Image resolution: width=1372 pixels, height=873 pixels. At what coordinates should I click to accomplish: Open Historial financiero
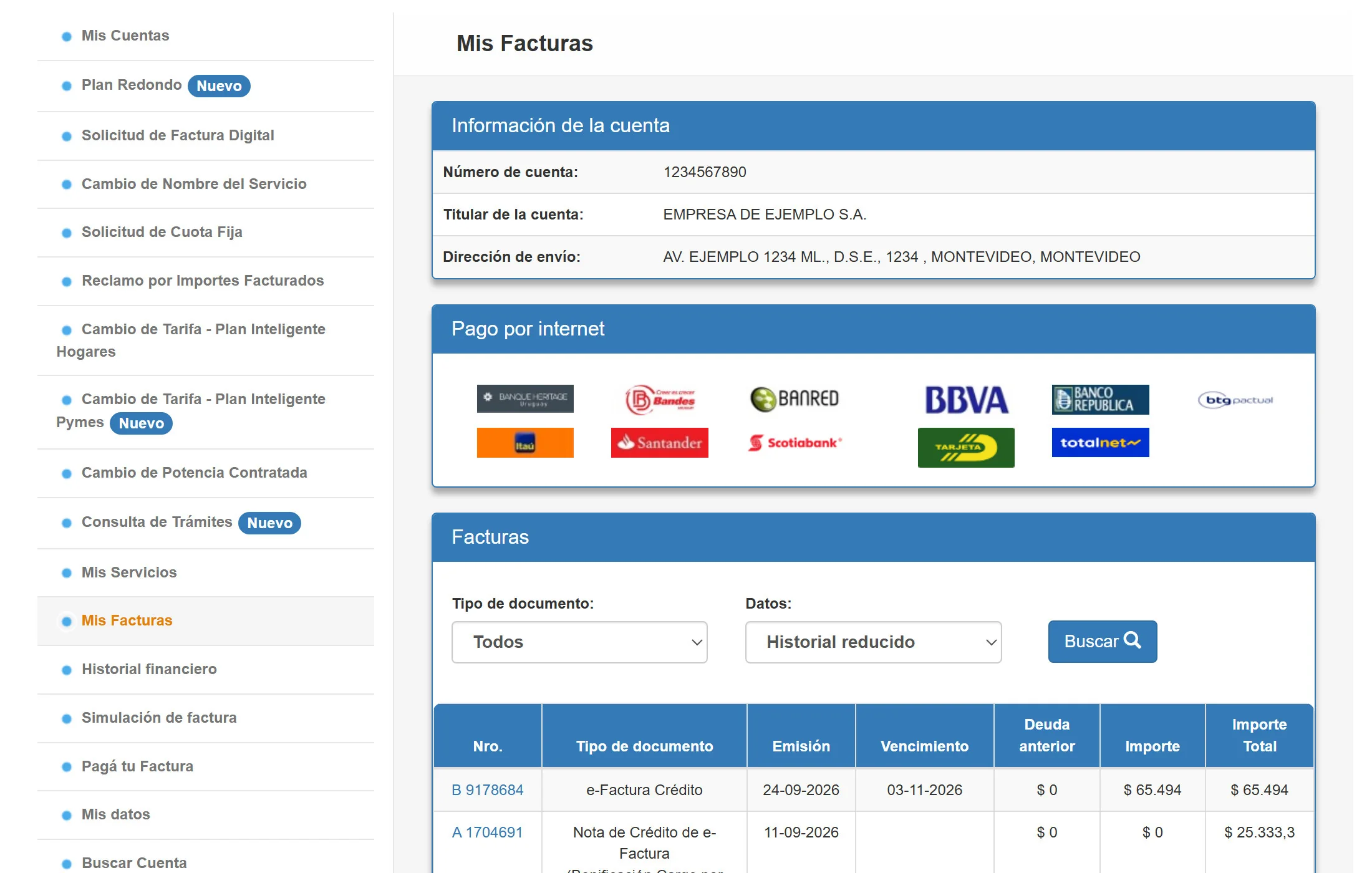click(x=149, y=669)
